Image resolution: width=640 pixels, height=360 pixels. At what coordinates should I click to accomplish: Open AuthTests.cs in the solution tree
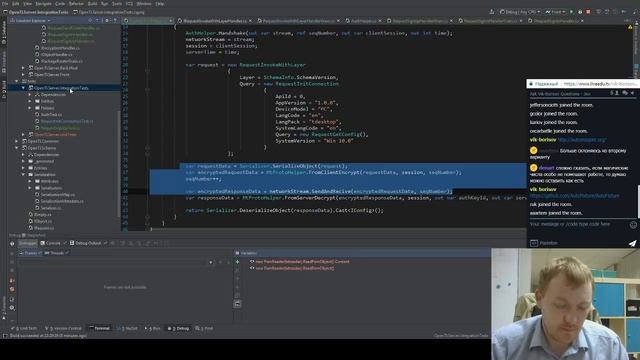(51, 115)
